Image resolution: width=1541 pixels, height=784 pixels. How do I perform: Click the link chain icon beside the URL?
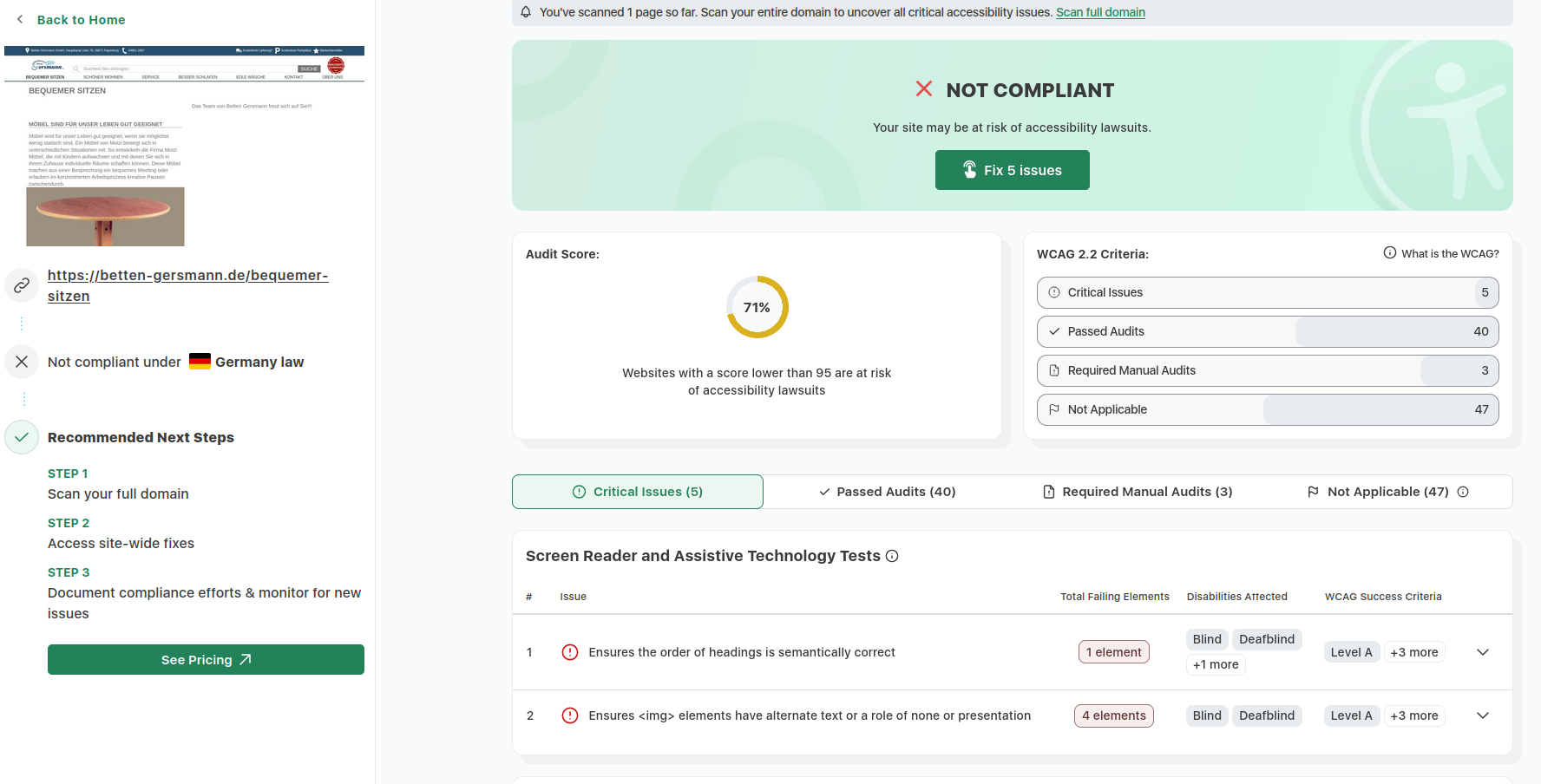pos(22,285)
